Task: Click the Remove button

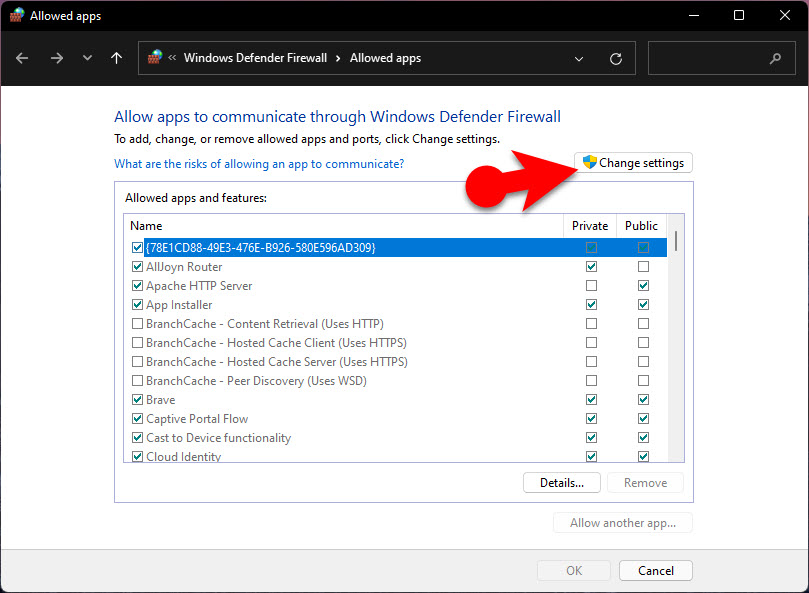Action: (645, 483)
